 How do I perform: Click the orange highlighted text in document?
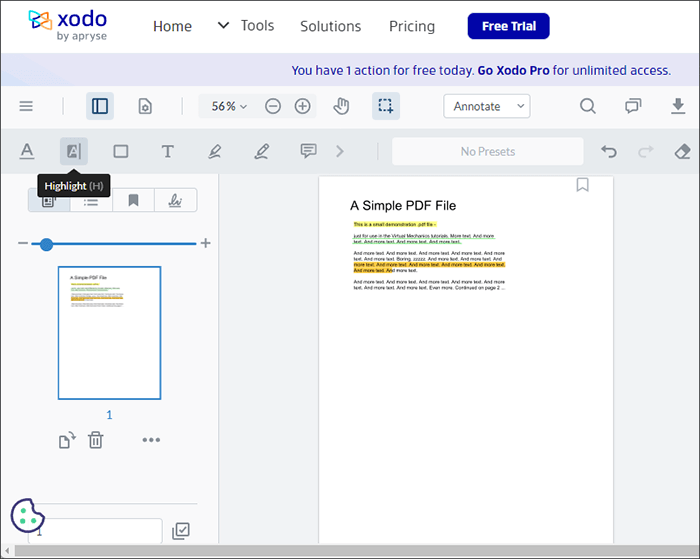429,267
